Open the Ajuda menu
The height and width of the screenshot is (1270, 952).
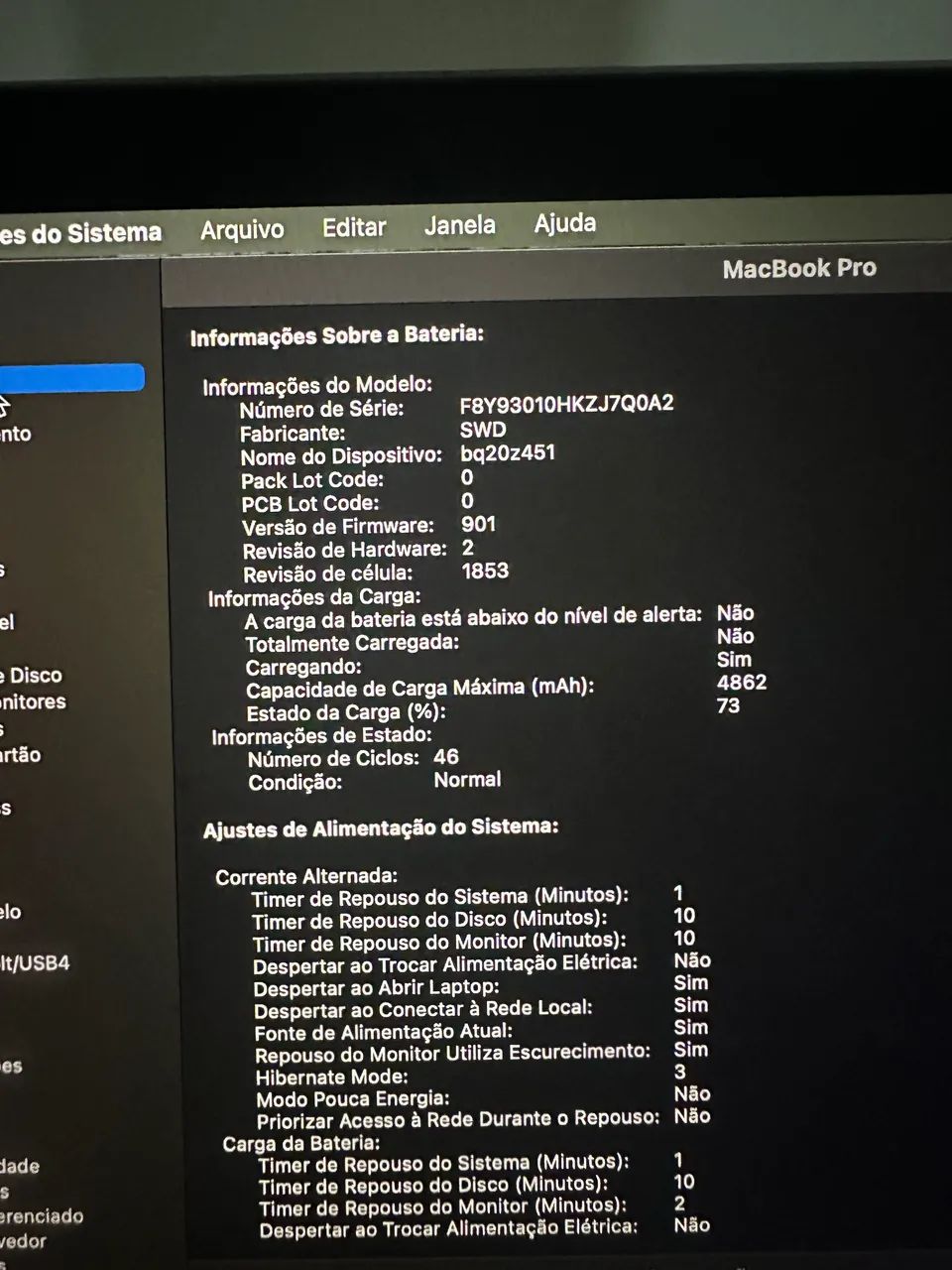(x=565, y=222)
